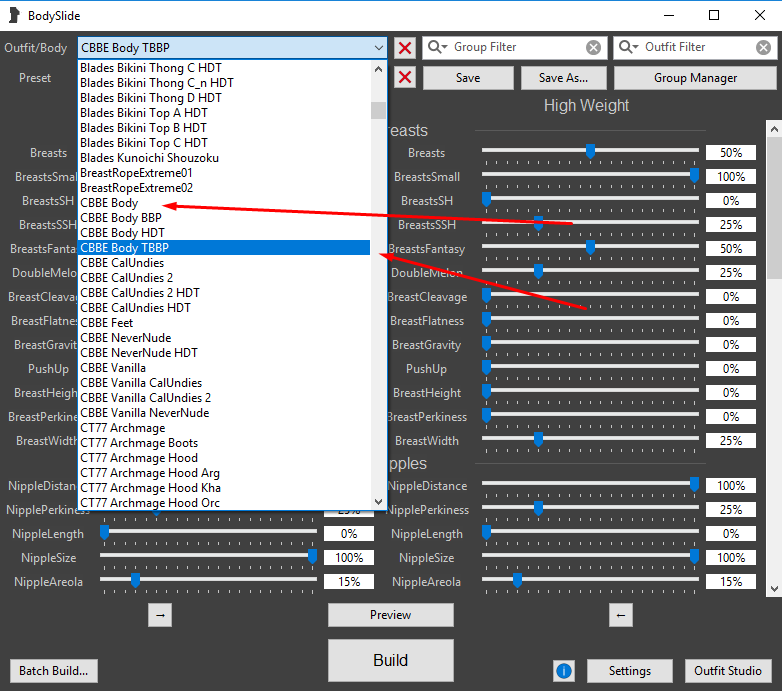Click the blue info icon
The height and width of the screenshot is (691, 782).
[564, 671]
